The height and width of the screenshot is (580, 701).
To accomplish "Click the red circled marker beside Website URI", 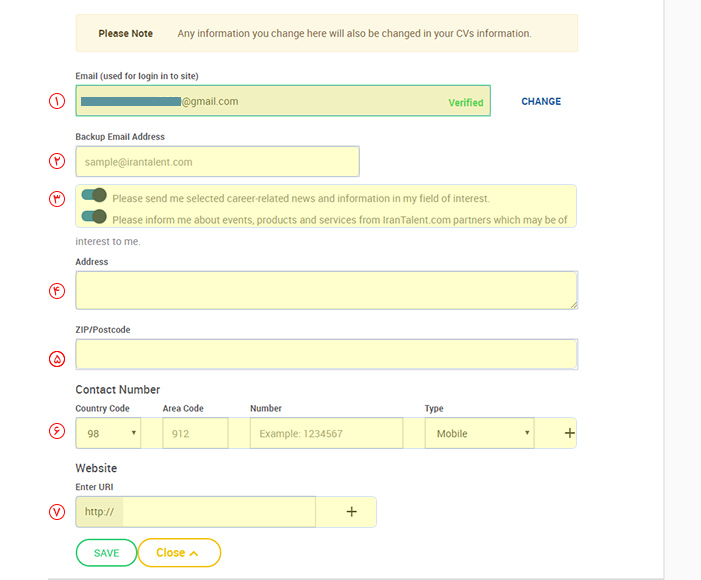I will pos(57,511).
